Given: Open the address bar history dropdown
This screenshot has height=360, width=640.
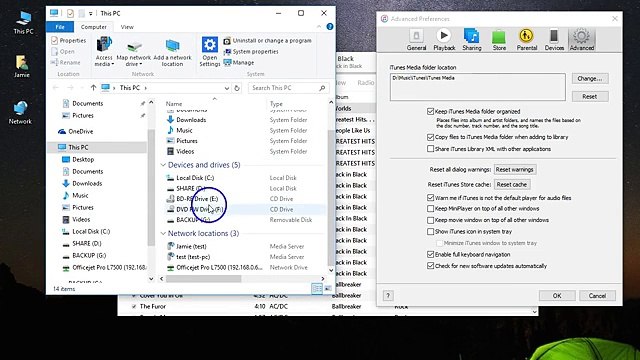Looking at the screenshot, I should pyautogui.click(x=227, y=88).
